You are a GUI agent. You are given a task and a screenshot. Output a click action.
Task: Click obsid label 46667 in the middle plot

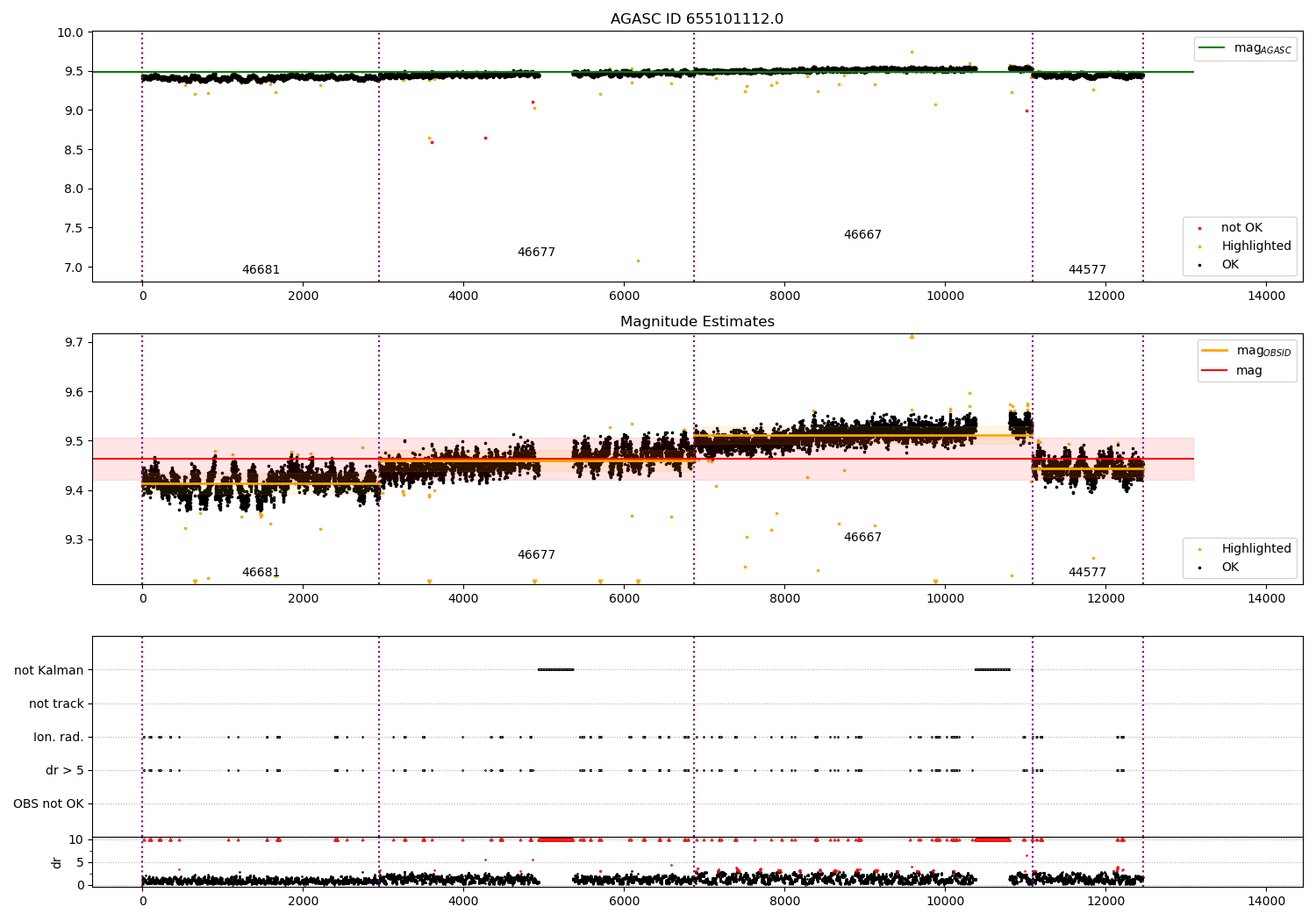coord(862,537)
